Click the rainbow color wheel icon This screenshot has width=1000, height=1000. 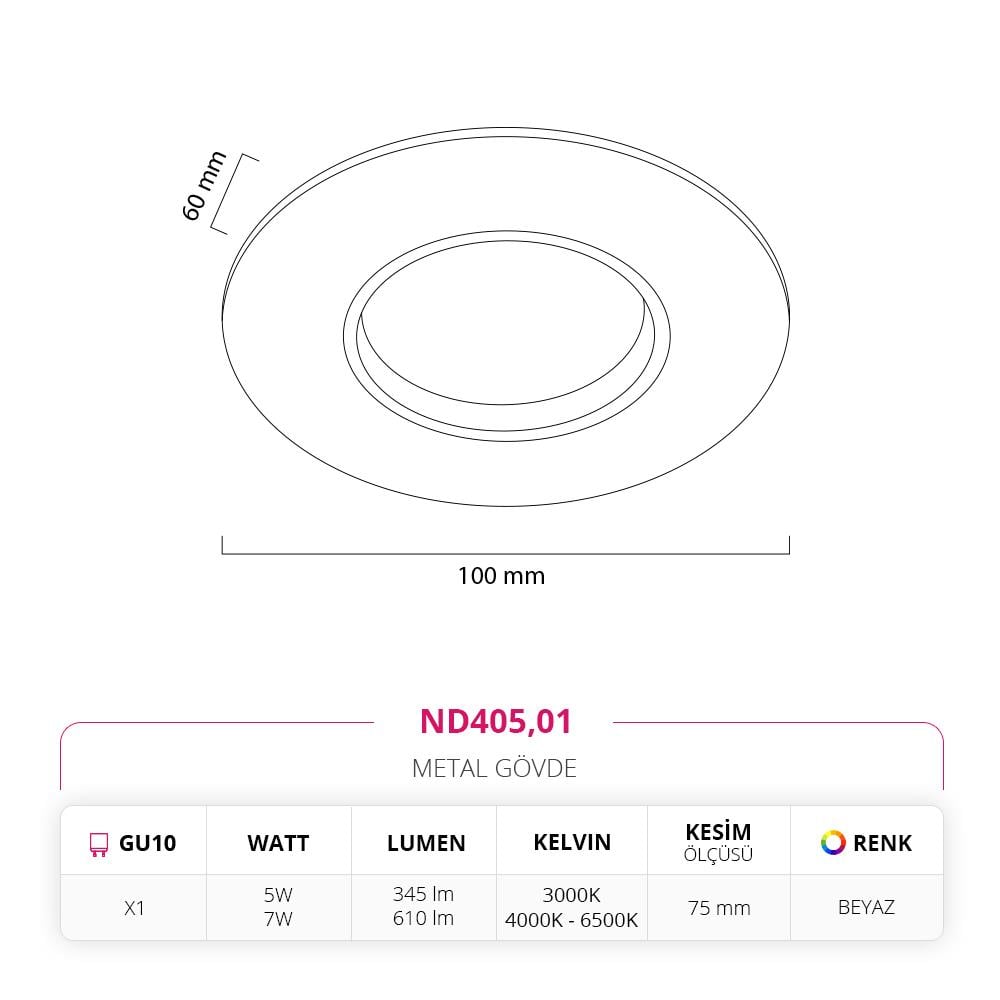[x=833, y=842]
